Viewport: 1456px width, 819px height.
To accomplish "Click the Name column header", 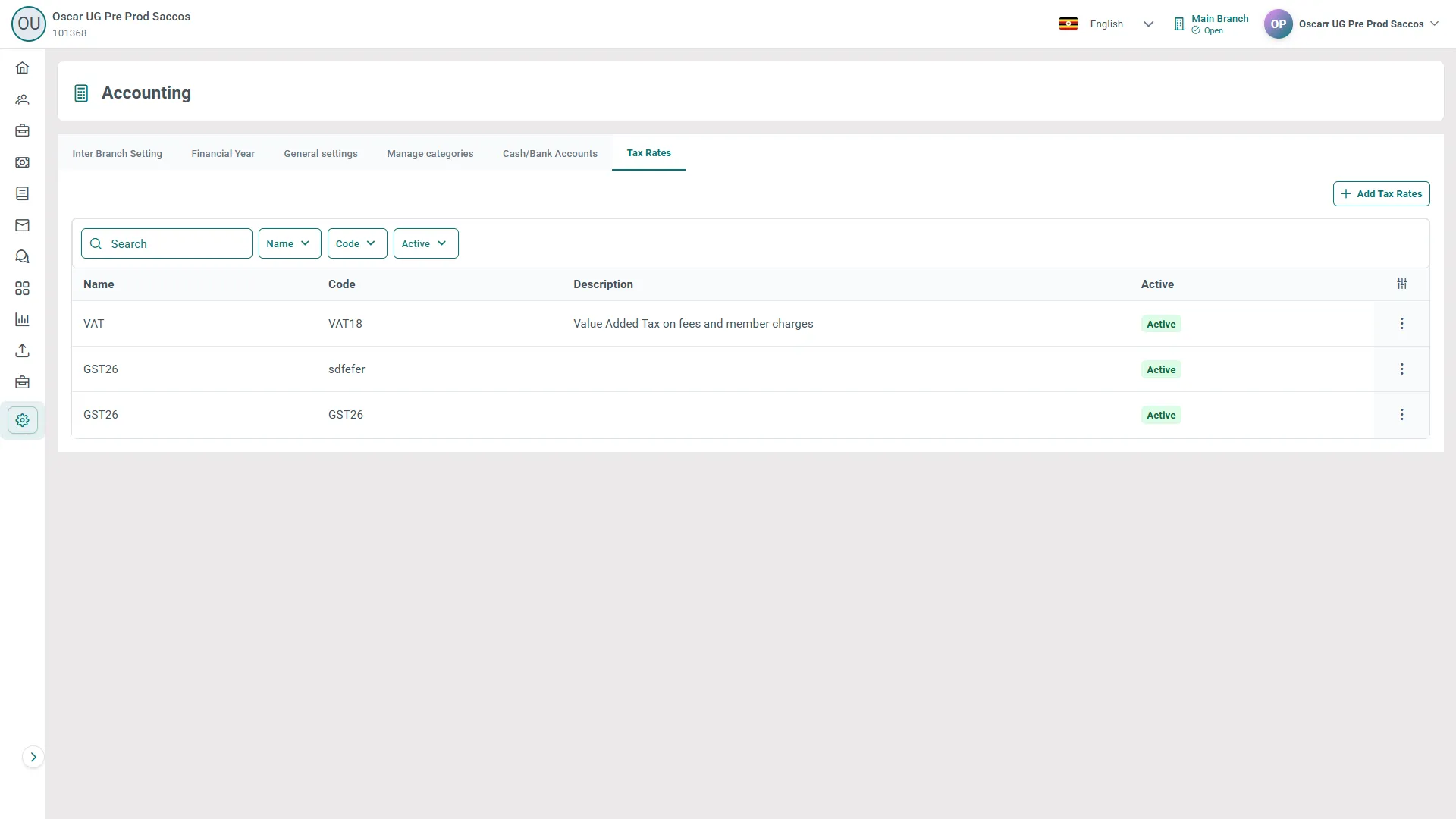I will 99,284.
